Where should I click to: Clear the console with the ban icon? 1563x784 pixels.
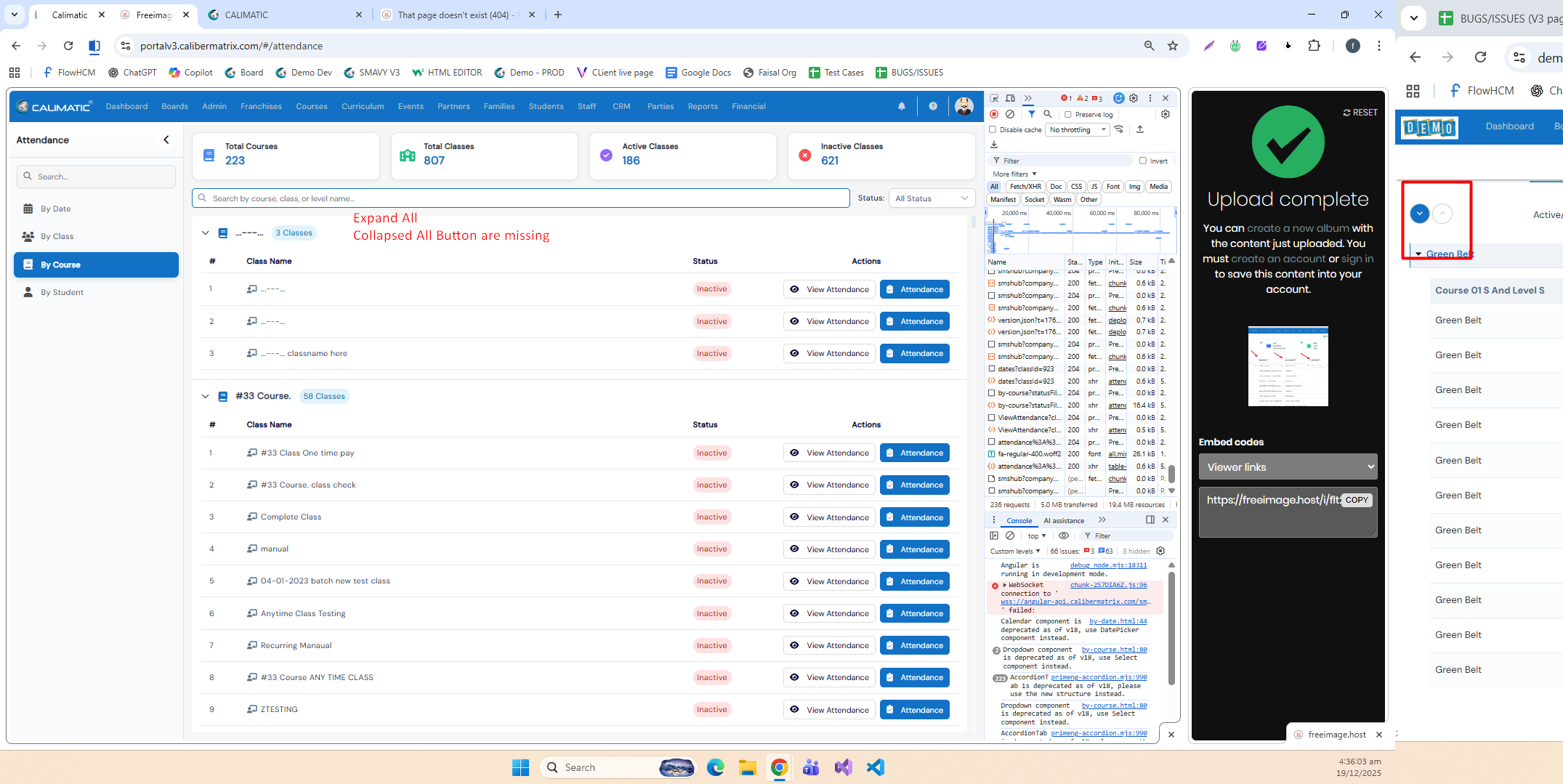tap(1010, 536)
